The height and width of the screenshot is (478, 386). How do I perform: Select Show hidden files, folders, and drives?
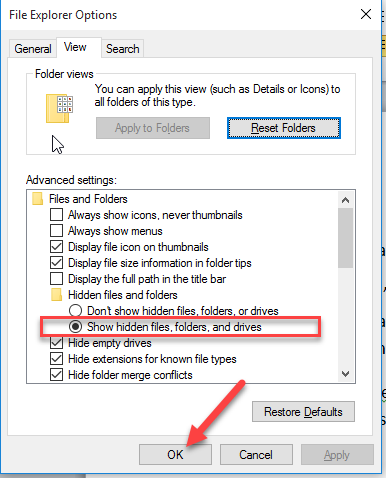[x=75, y=327]
